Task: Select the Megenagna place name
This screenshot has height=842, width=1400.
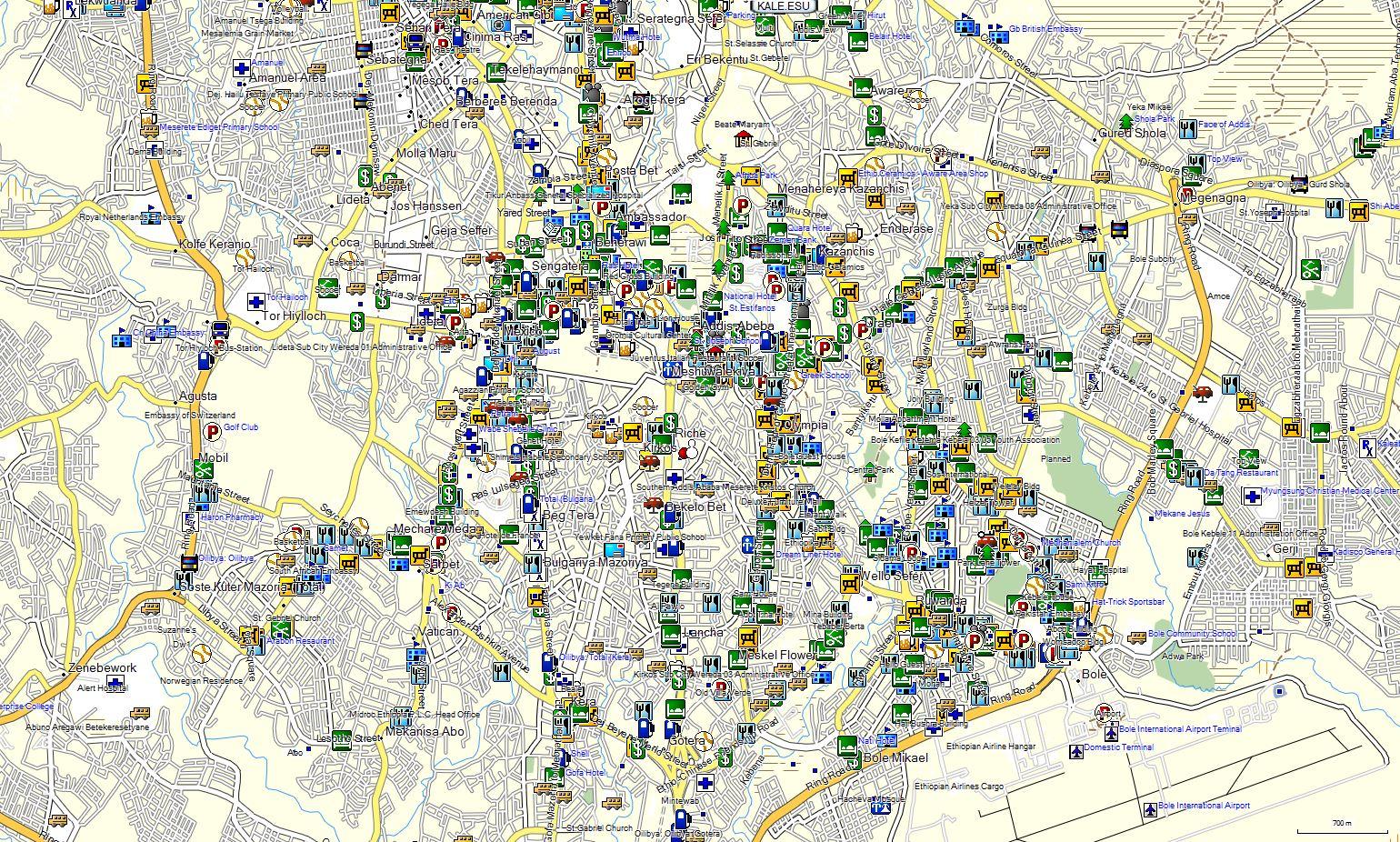Action: click(1213, 198)
